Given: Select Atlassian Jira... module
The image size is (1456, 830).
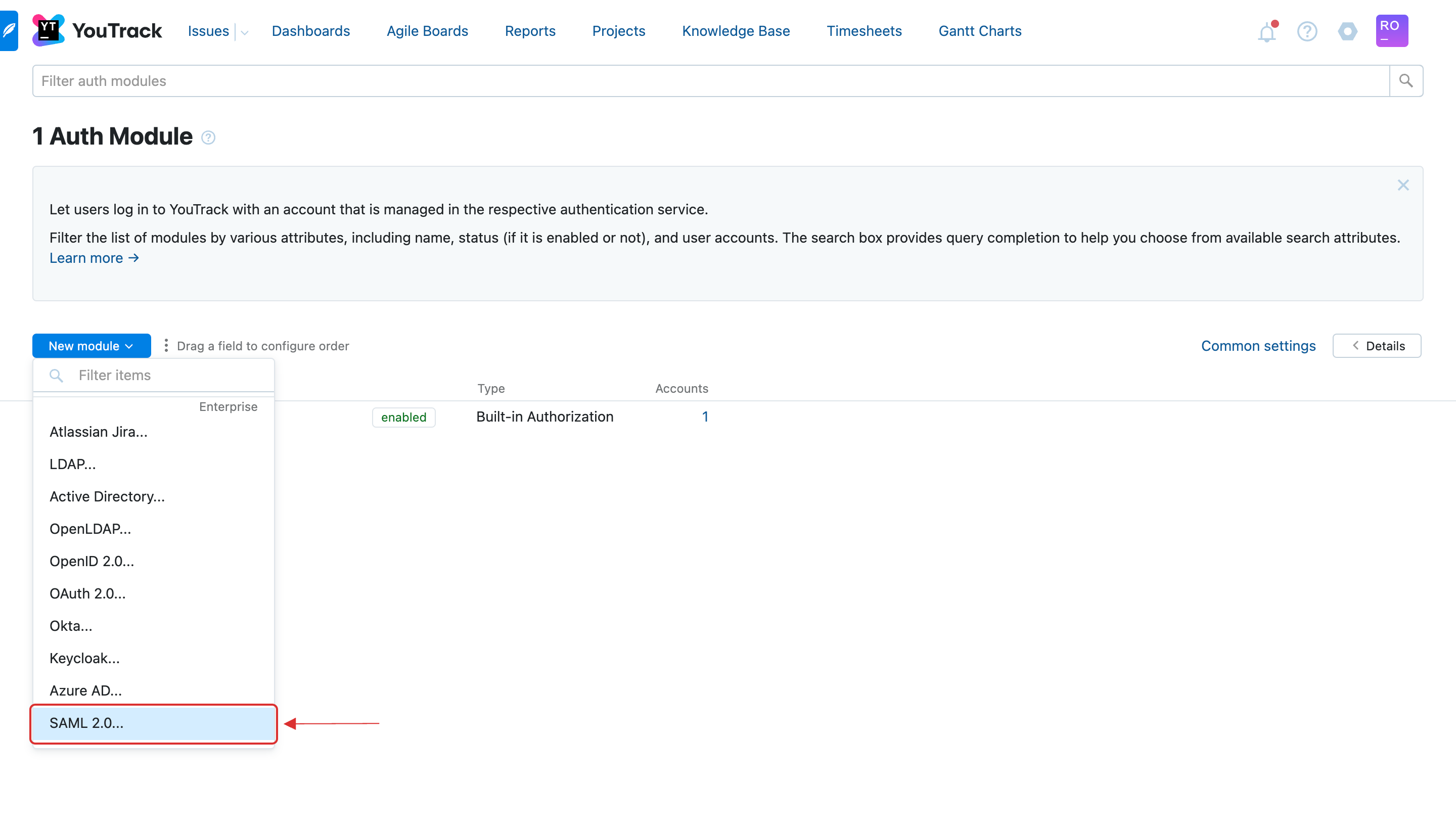Looking at the screenshot, I should (x=154, y=432).
